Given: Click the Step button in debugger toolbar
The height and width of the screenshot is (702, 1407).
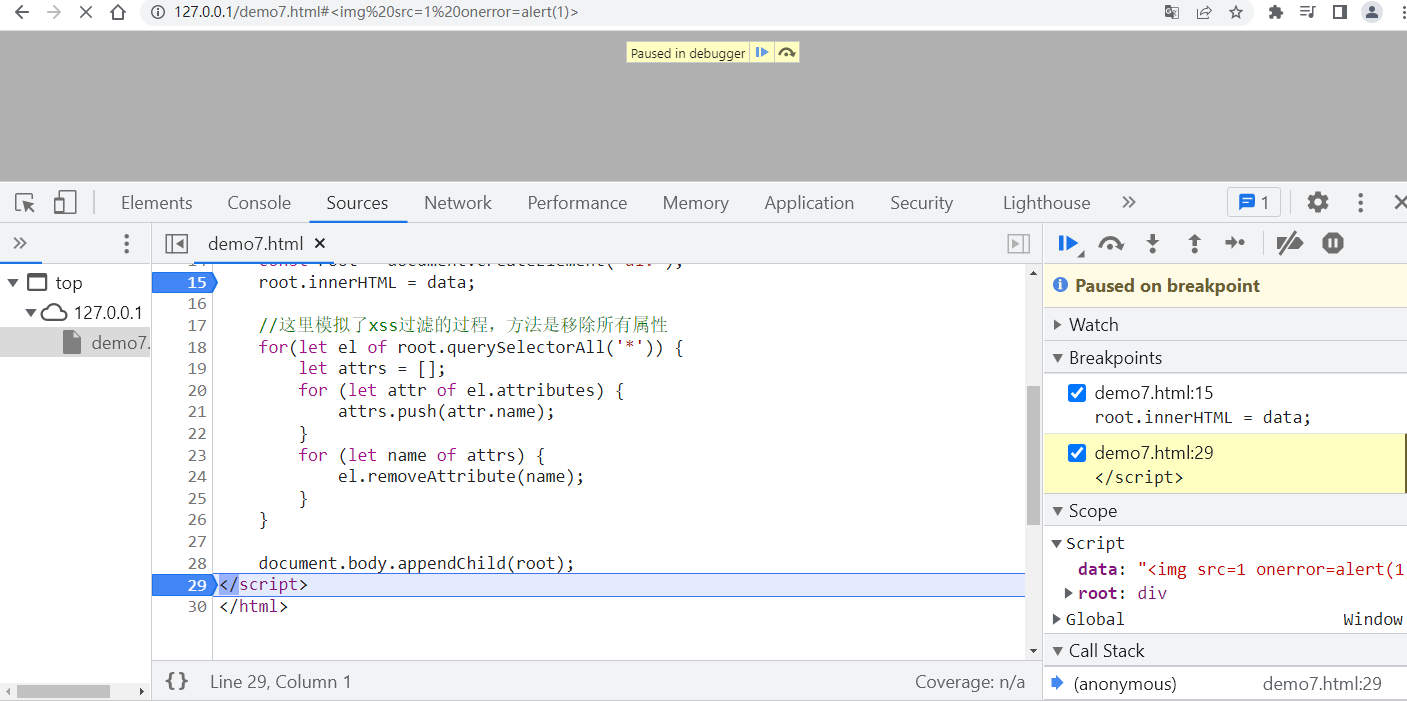Looking at the screenshot, I should point(1235,243).
